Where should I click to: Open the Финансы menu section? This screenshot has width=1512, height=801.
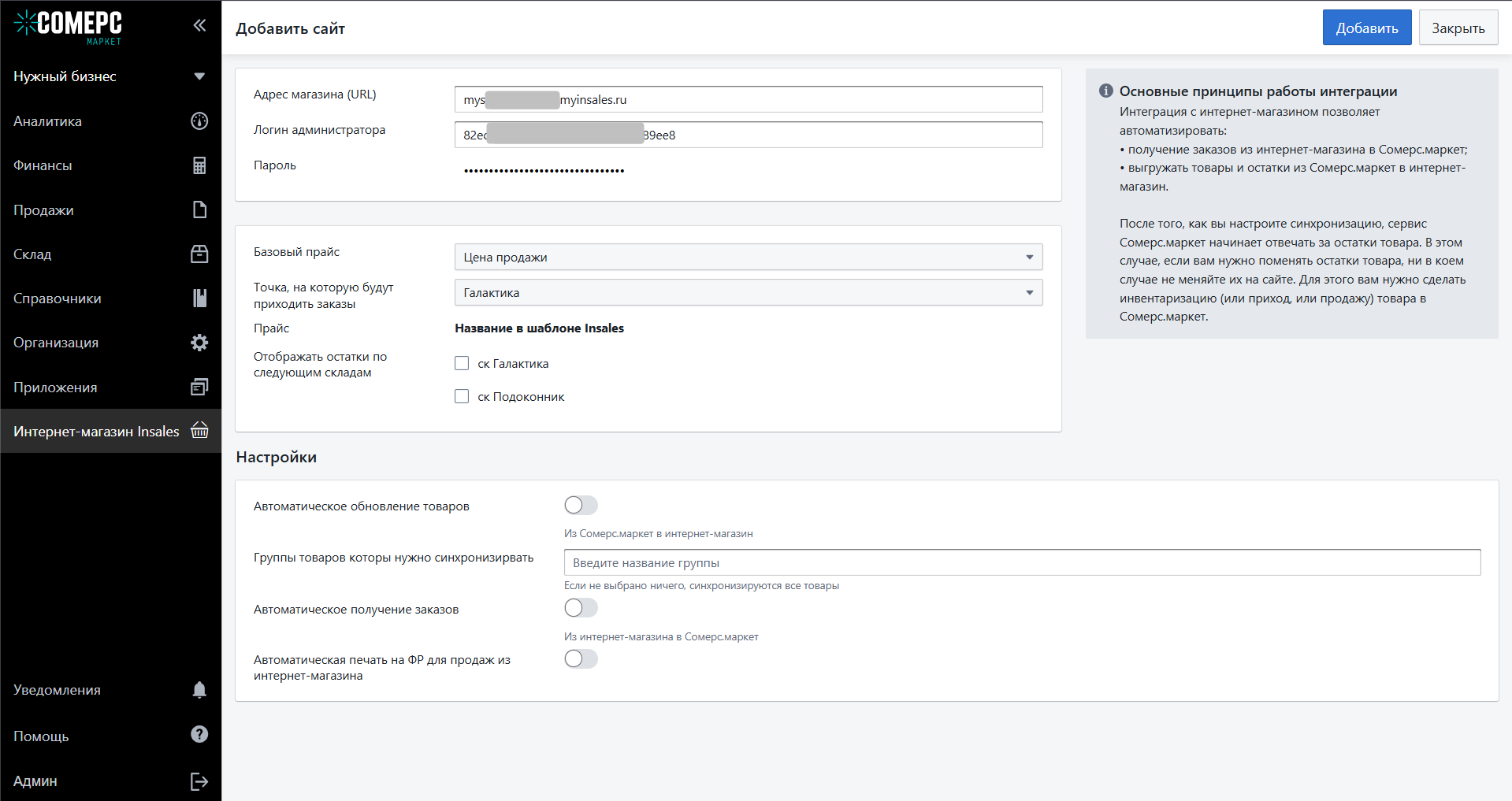(x=110, y=165)
